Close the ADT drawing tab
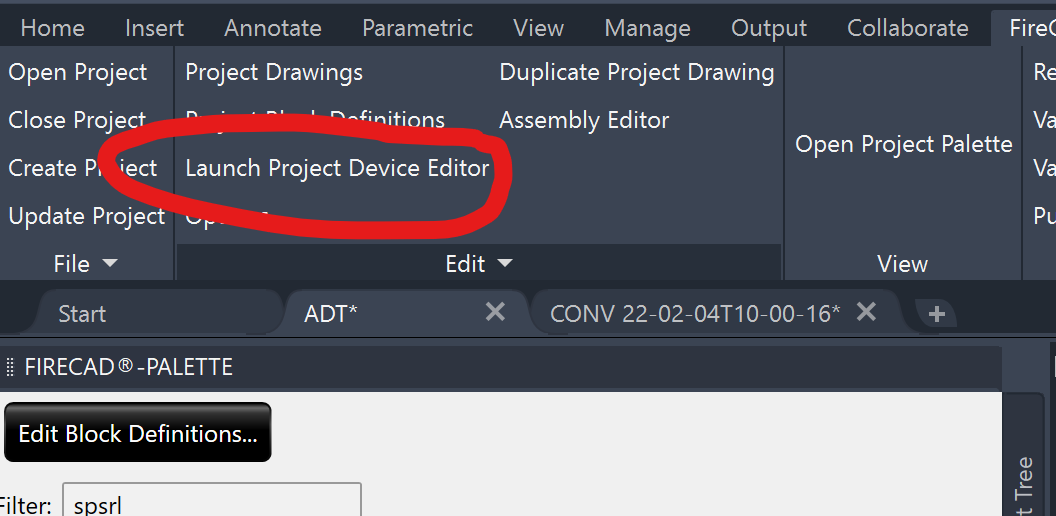The image size is (1056, 516). (495, 312)
